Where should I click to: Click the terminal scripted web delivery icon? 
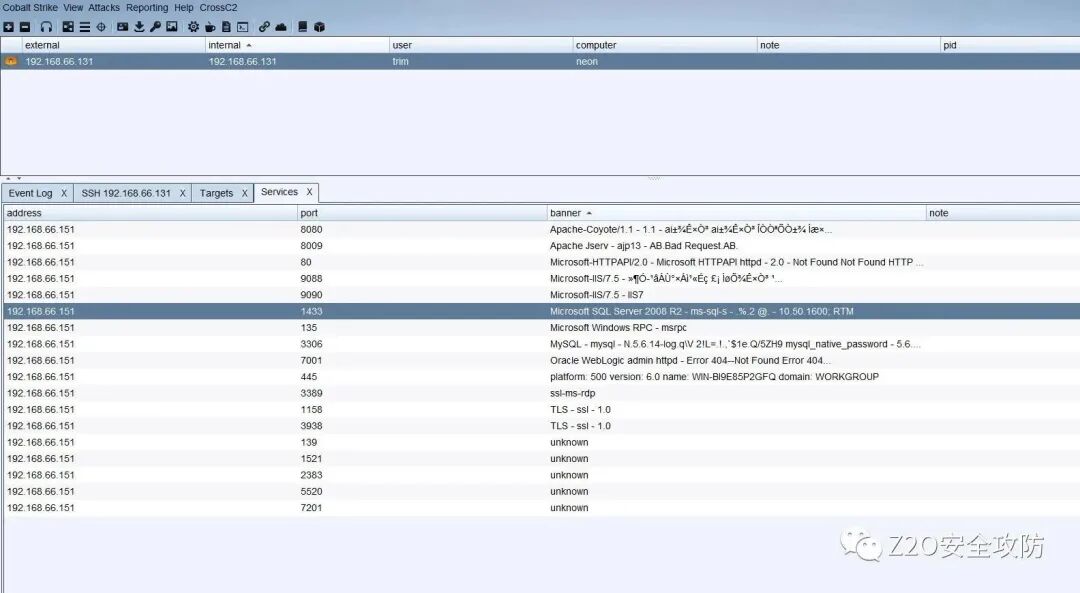tap(242, 27)
